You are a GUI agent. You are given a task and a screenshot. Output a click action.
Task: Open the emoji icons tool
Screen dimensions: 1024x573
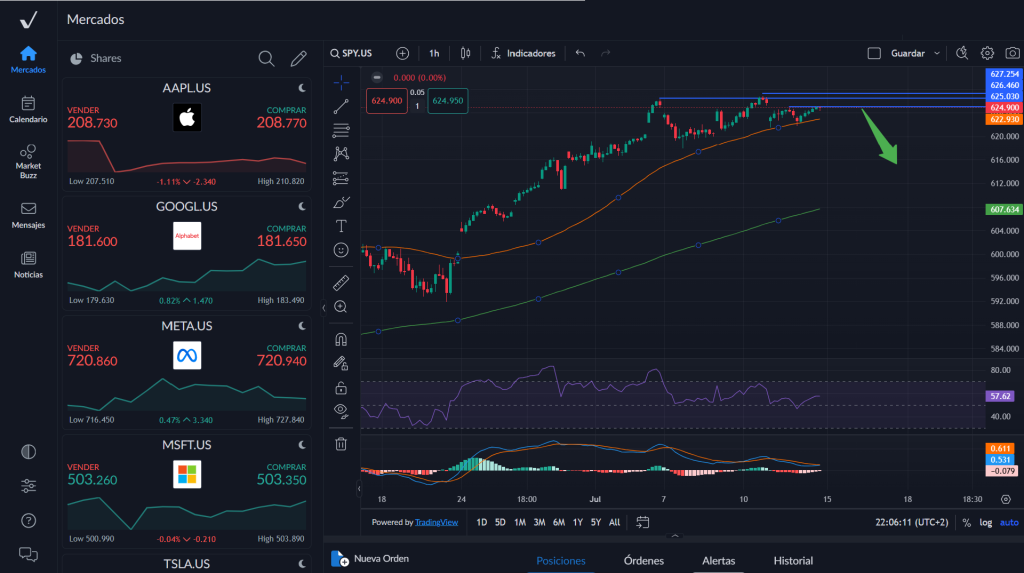[x=341, y=250]
